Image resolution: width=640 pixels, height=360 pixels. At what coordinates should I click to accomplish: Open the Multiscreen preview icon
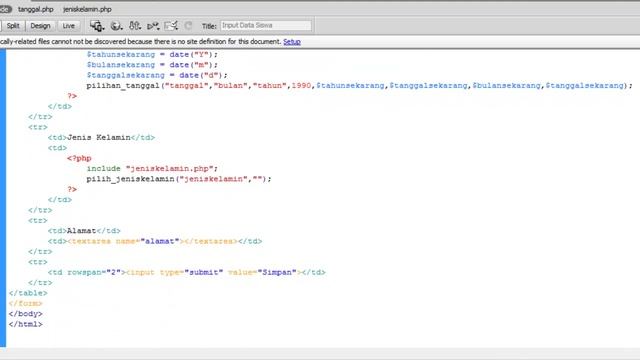click(97, 26)
